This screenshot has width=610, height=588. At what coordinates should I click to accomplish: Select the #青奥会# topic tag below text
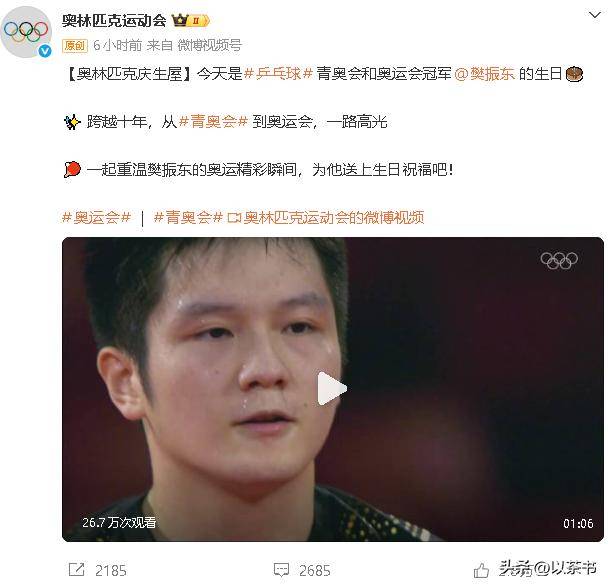coord(188,218)
